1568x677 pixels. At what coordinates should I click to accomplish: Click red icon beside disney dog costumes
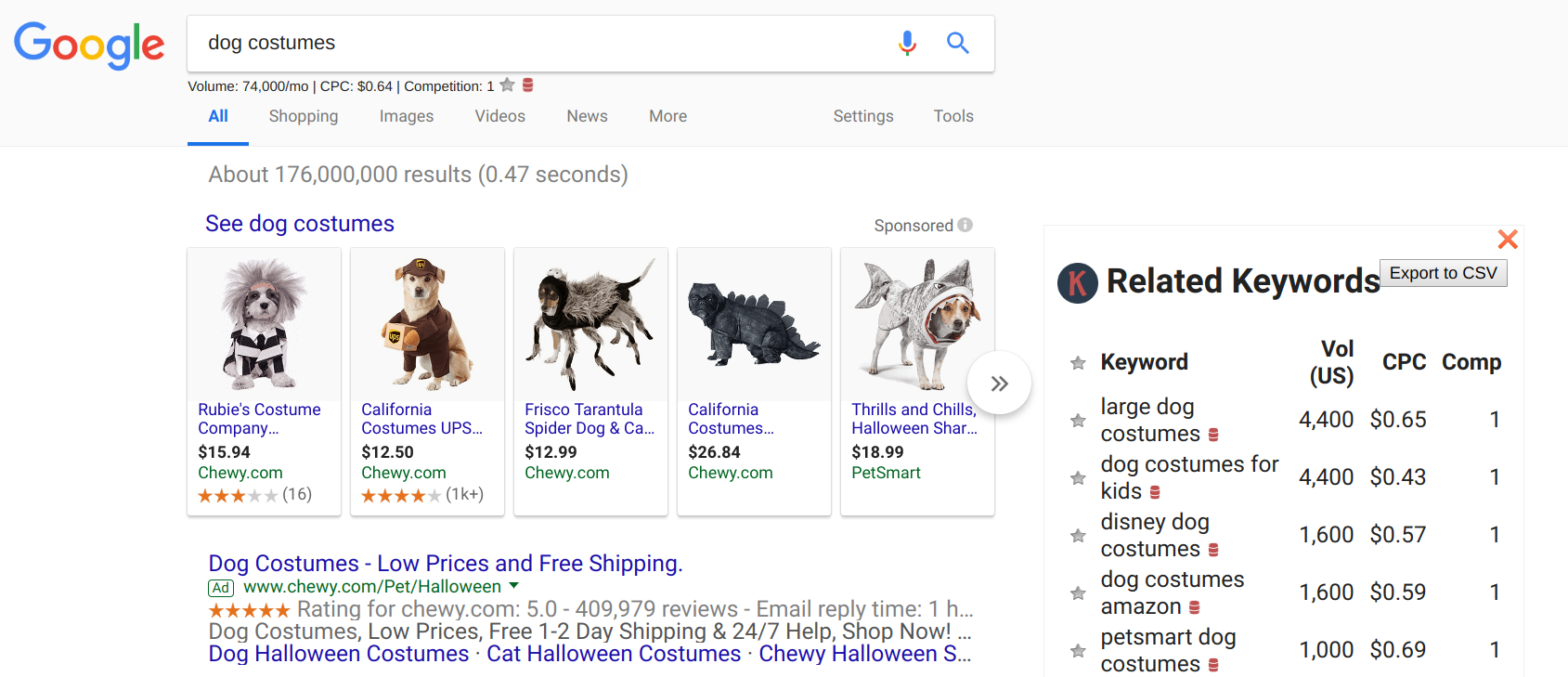pyautogui.click(x=1213, y=550)
